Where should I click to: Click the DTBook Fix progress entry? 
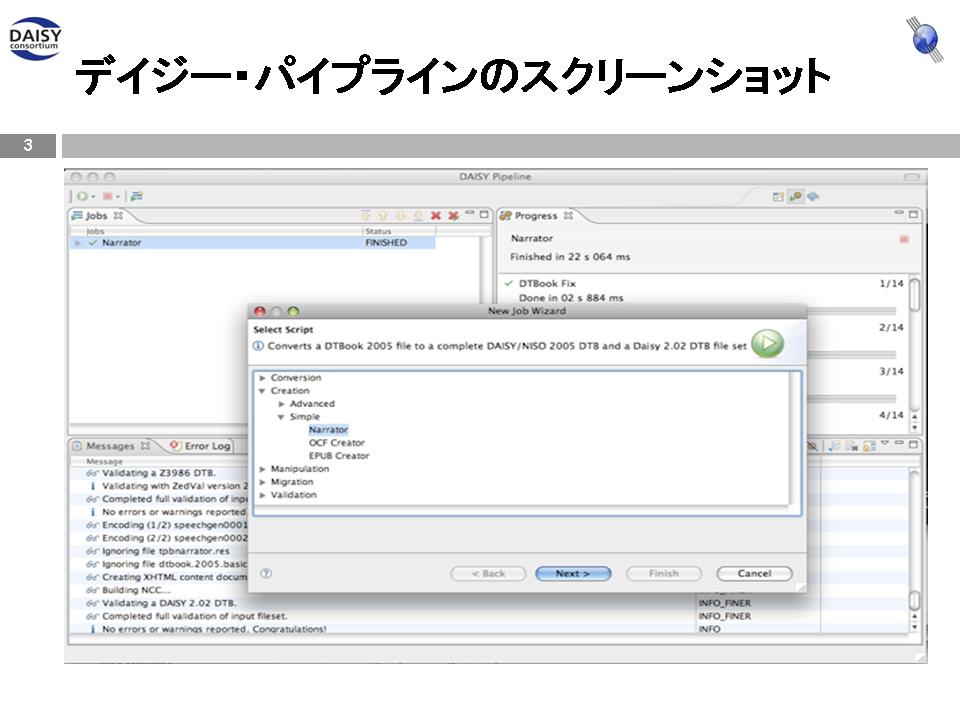tap(547, 283)
